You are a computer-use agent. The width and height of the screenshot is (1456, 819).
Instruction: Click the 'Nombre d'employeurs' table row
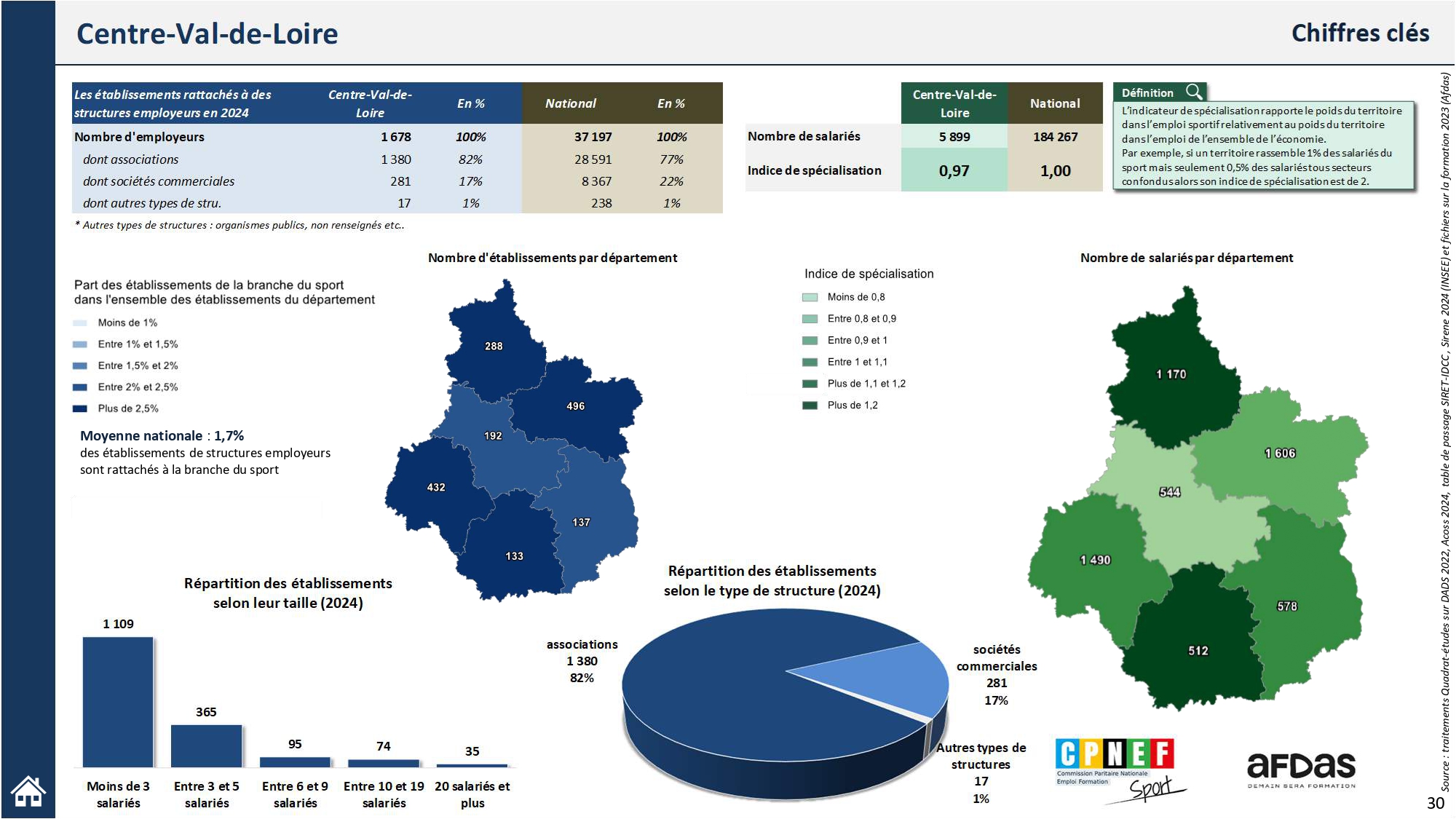(x=139, y=137)
